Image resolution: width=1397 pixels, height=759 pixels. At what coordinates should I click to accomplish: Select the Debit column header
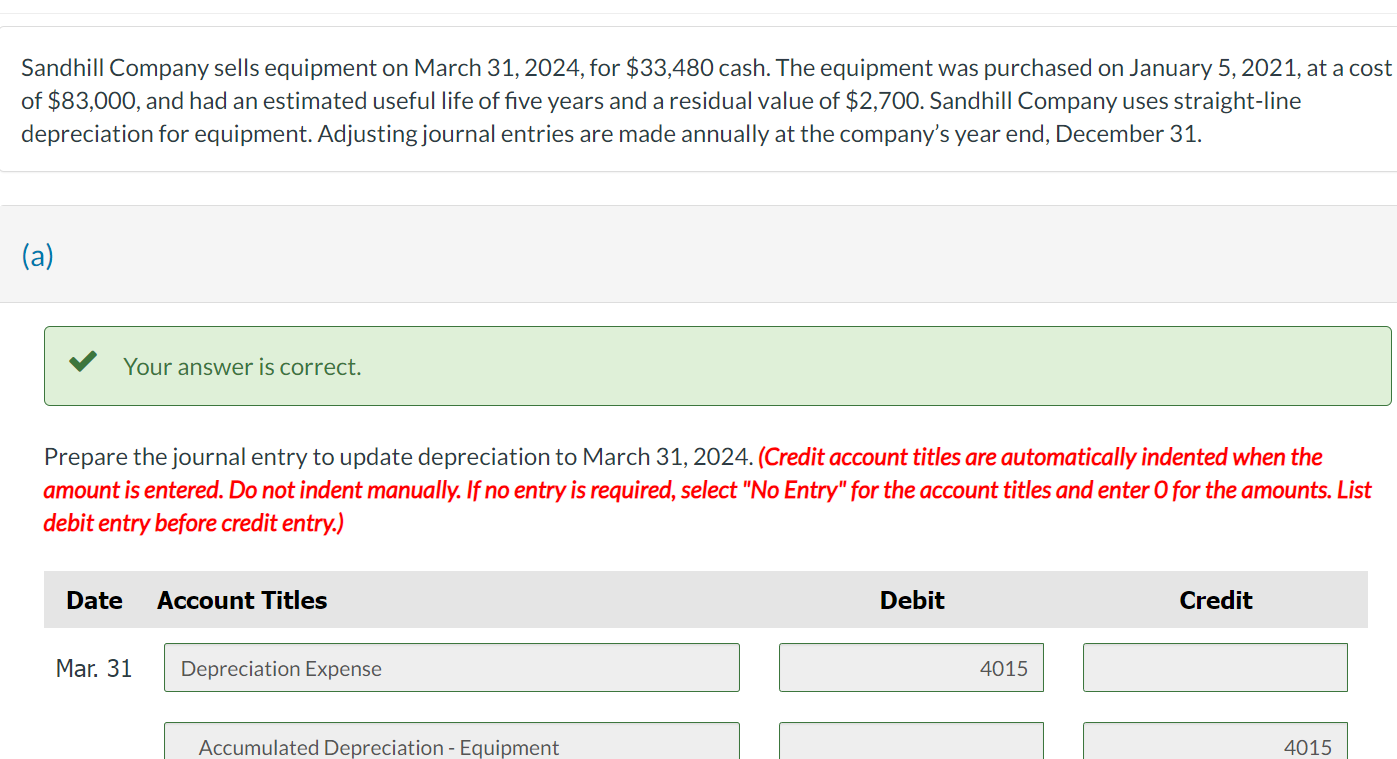coord(911,600)
